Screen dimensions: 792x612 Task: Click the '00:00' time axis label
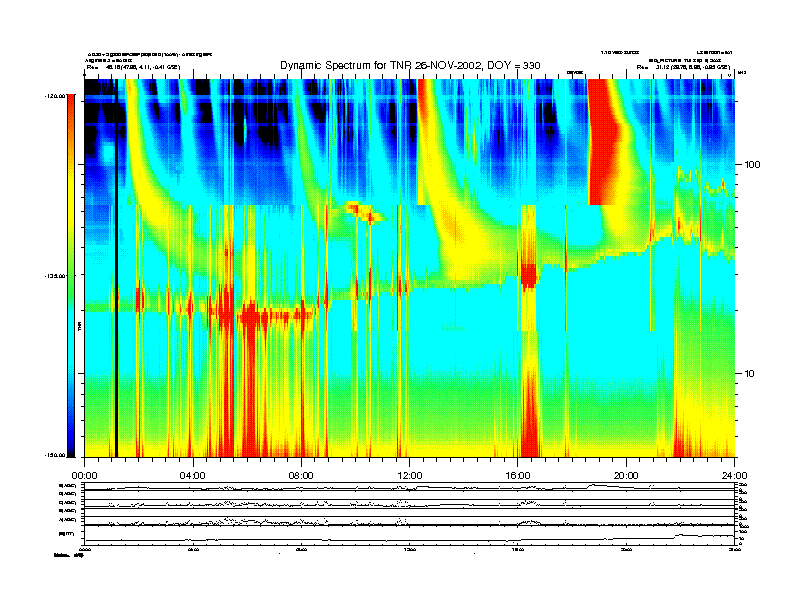[84, 476]
